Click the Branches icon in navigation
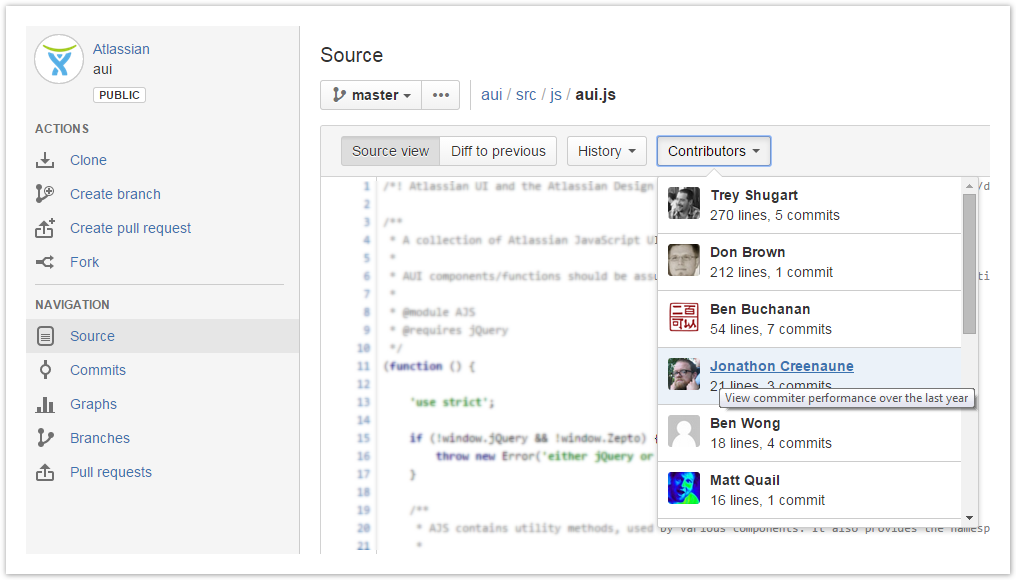Viewport: 1016px width, 580px height. coord(45,438)
